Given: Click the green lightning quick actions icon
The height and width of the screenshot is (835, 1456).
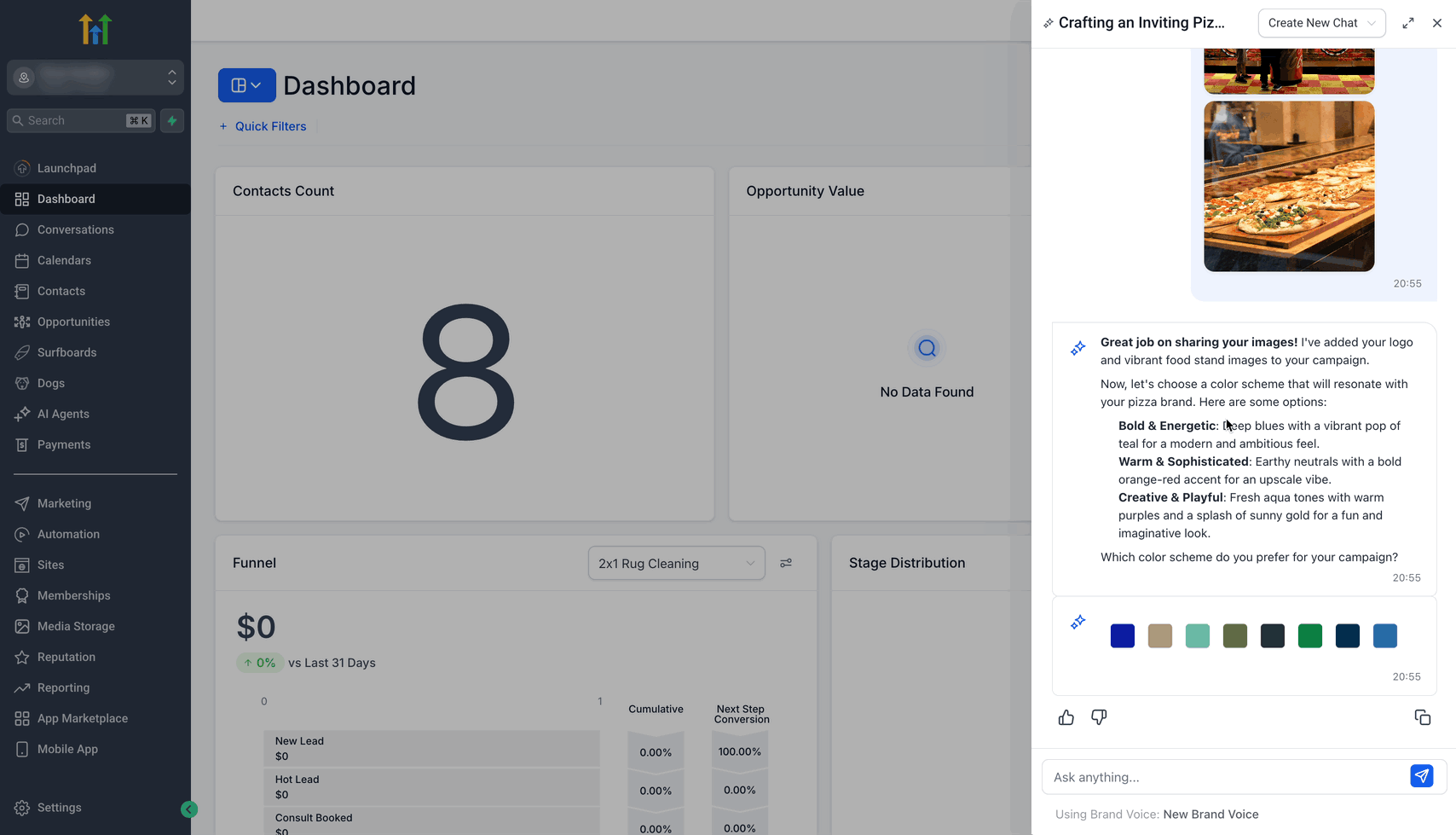Looking at the screenshot, I should (172, 120).
